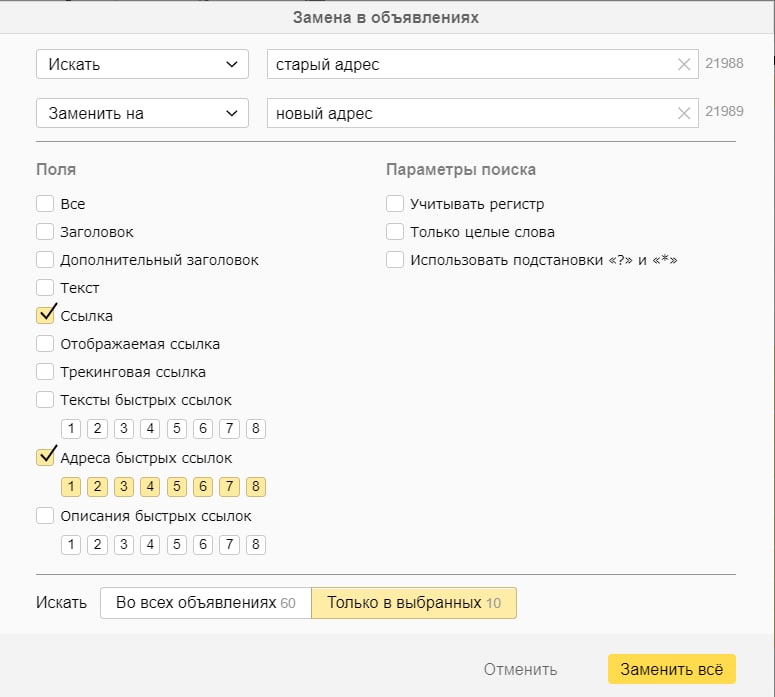Toggle quick link 7 under Описания быстрых ссылок
Image resolution: width=775 pixels, height=697 pixels.
point(230,545)
